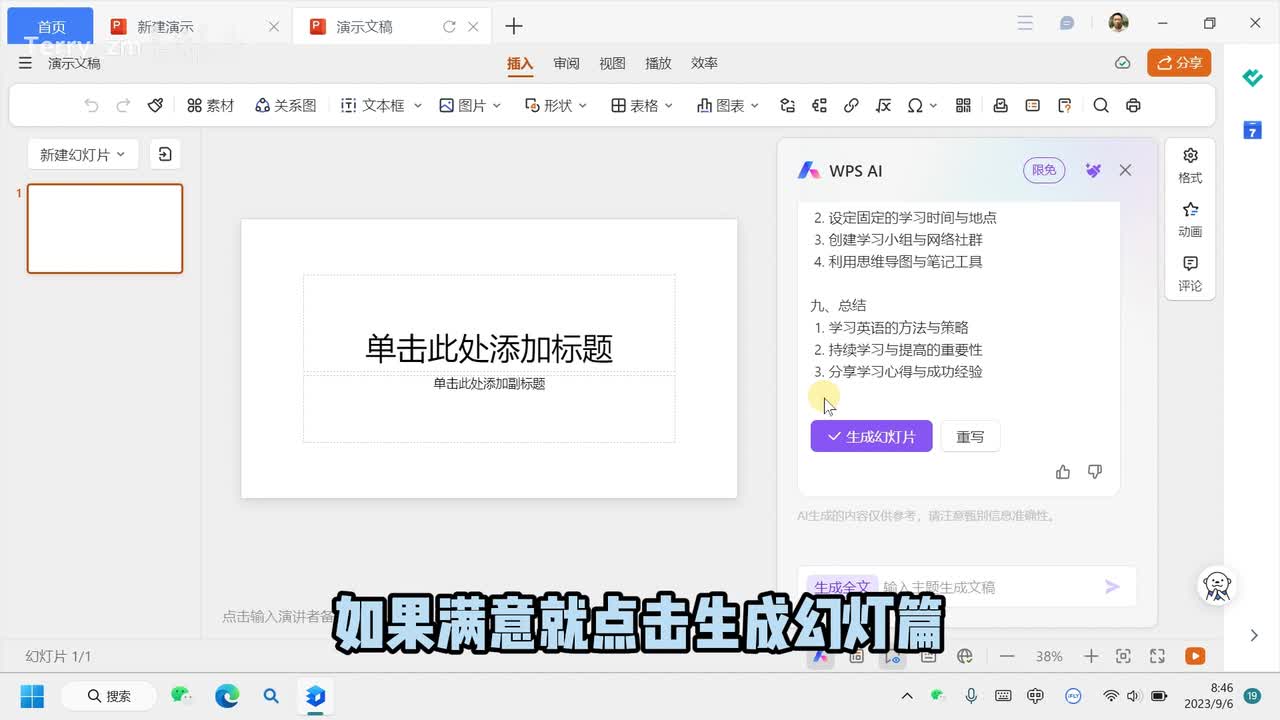Screen dimensions: 1280x720
Task: Switch to the 审阅 review tab
Action: (x=567, y=63)
